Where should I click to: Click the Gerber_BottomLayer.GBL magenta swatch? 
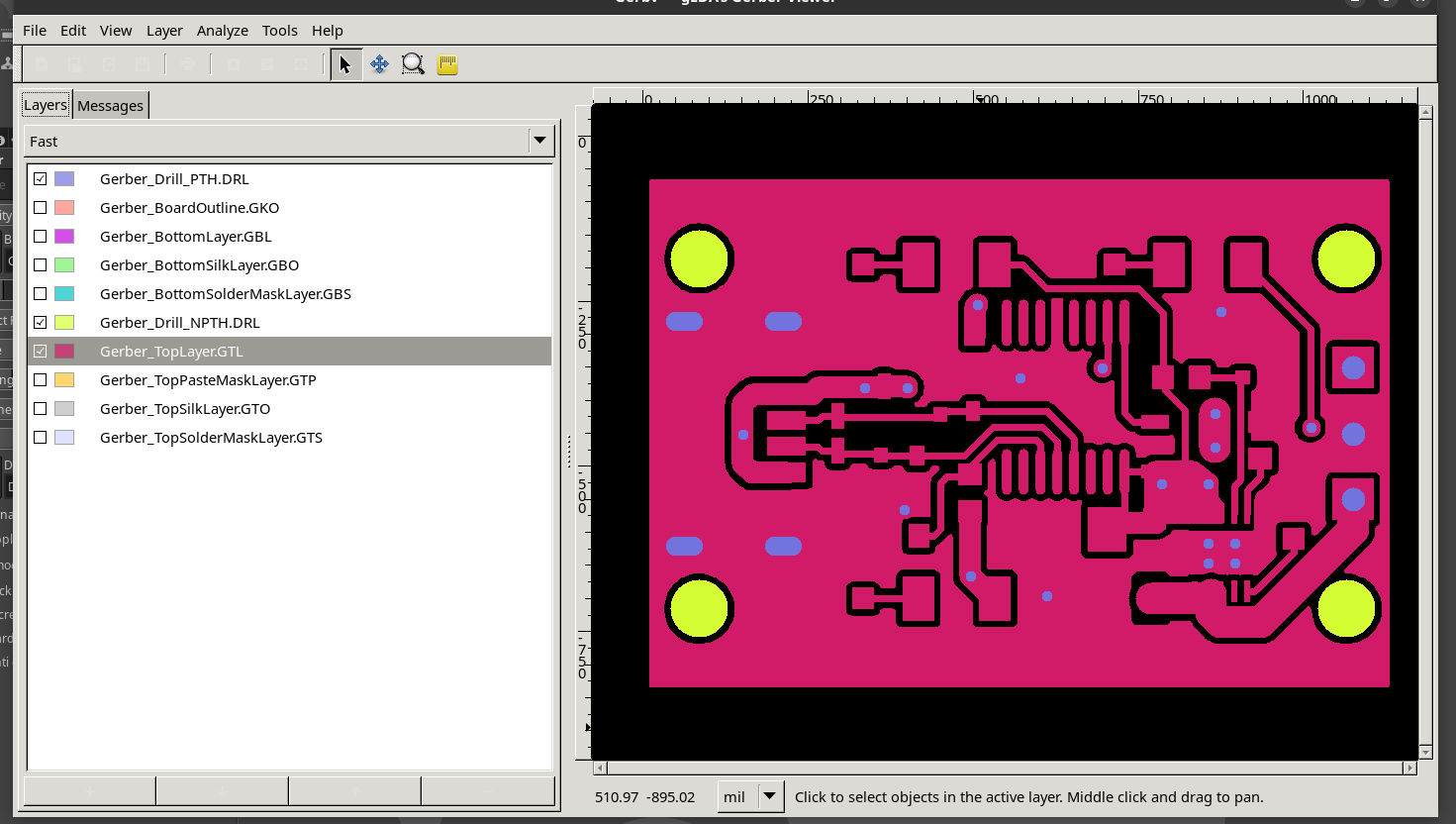64,237
